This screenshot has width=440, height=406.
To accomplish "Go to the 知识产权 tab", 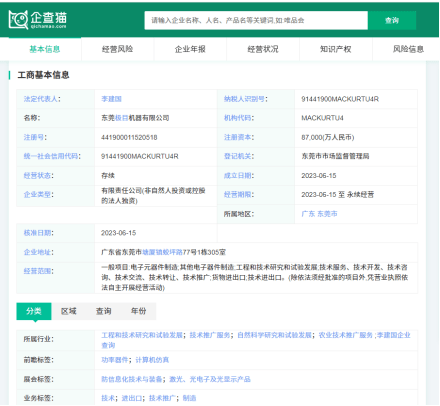I will click(x=336, y=49).
